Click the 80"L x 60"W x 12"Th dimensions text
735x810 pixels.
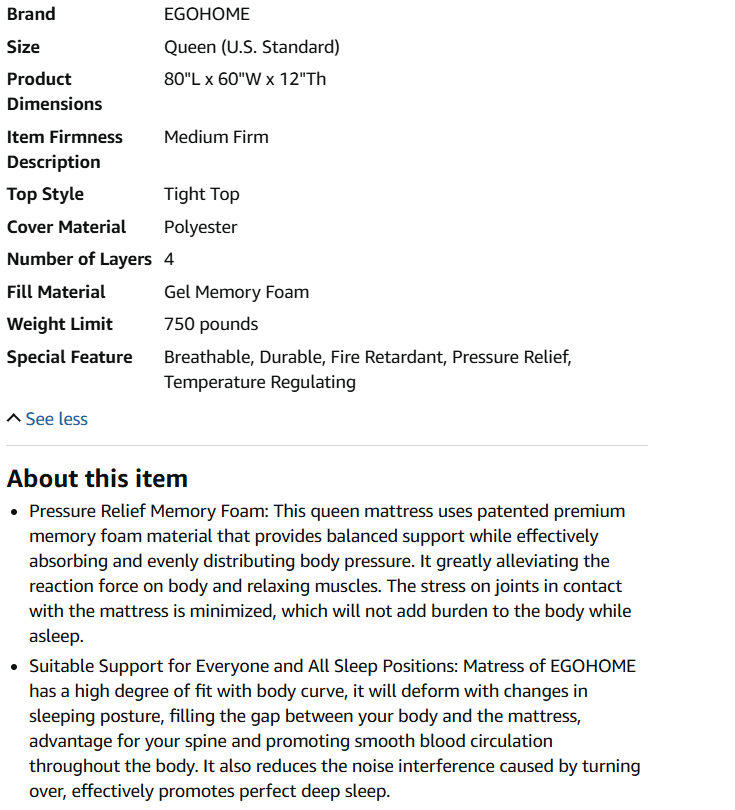(245, 79)
